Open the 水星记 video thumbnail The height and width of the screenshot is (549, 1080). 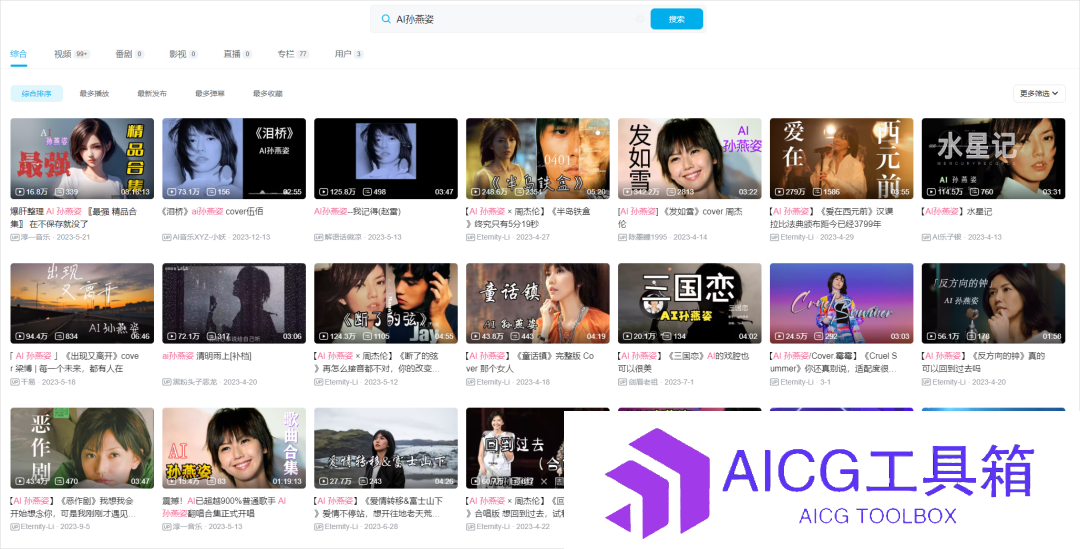point(993,158)
